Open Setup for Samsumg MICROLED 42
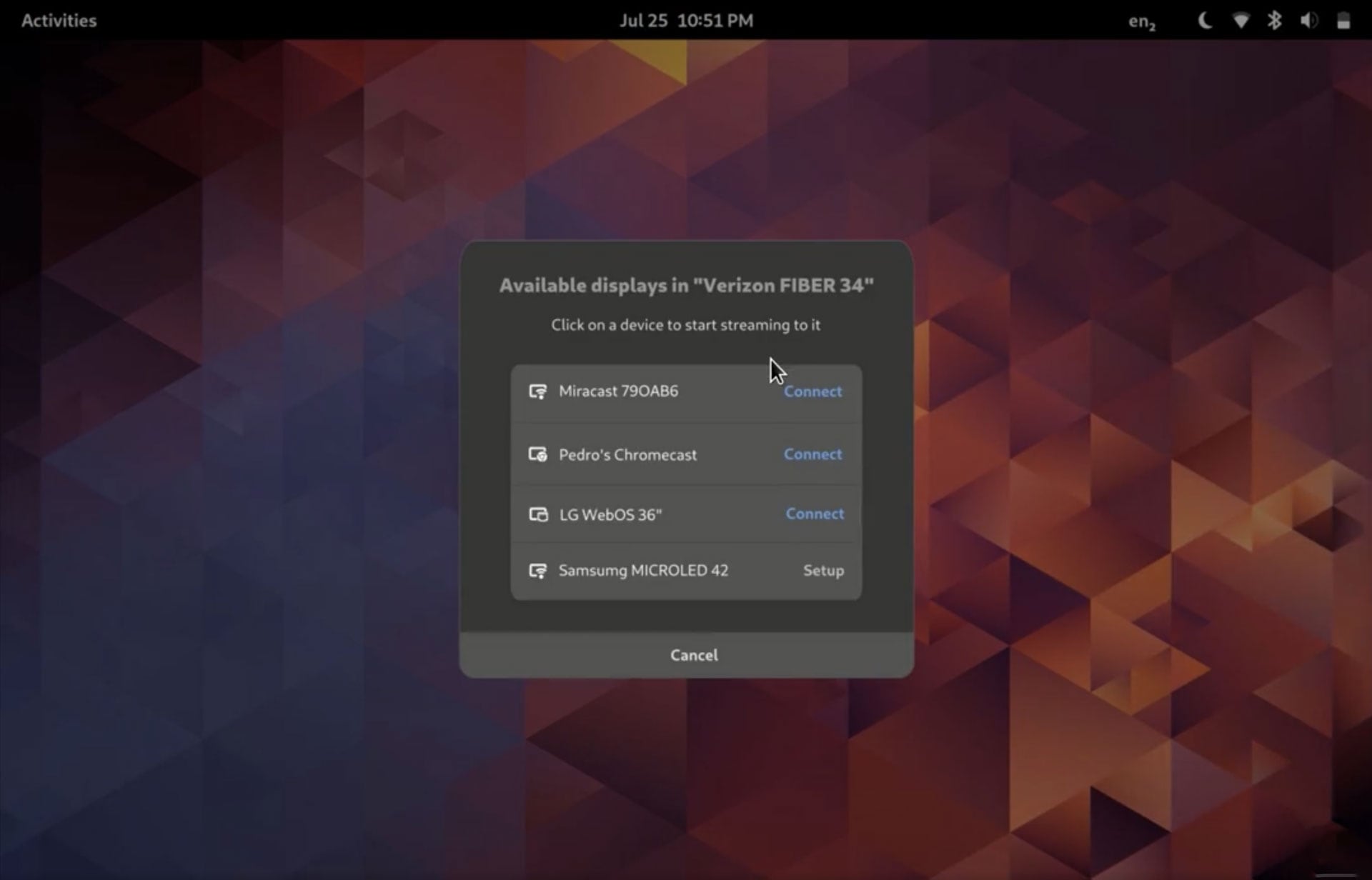Image resolution: width=1372 pixels, height=880 pixels. [x=823, y=571]
